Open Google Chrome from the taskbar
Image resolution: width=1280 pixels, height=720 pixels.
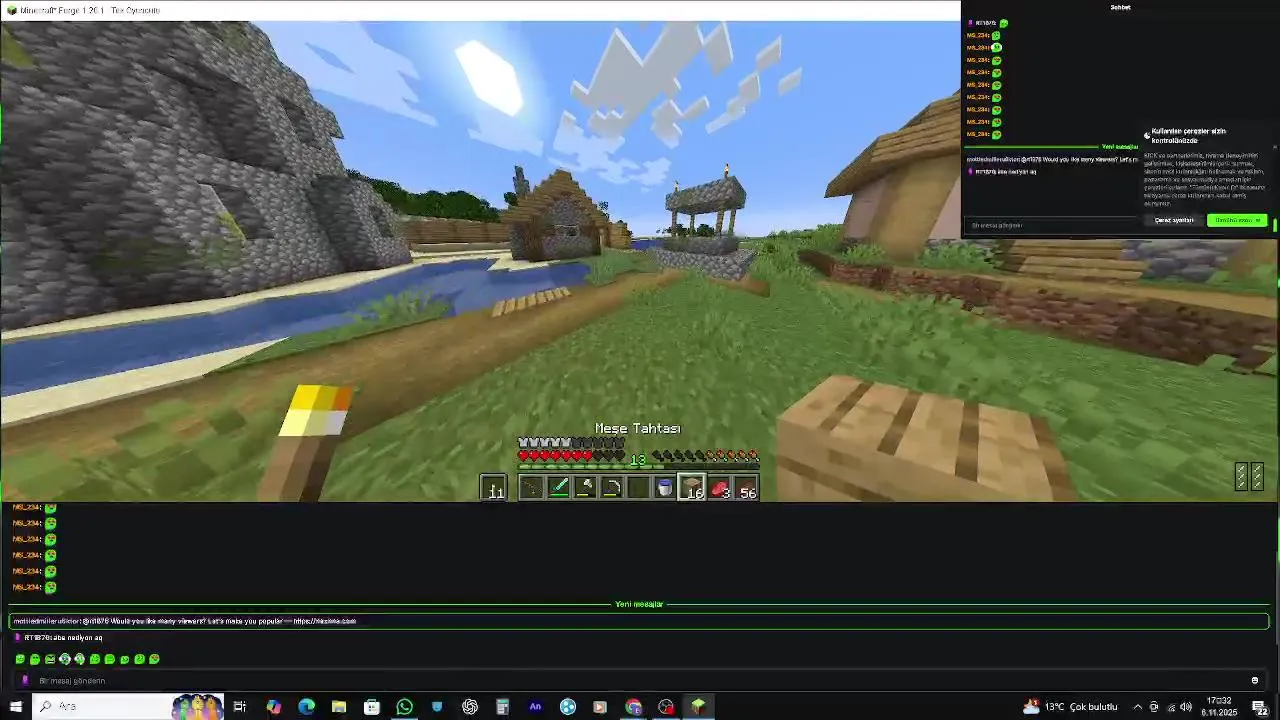click(633, 707)
